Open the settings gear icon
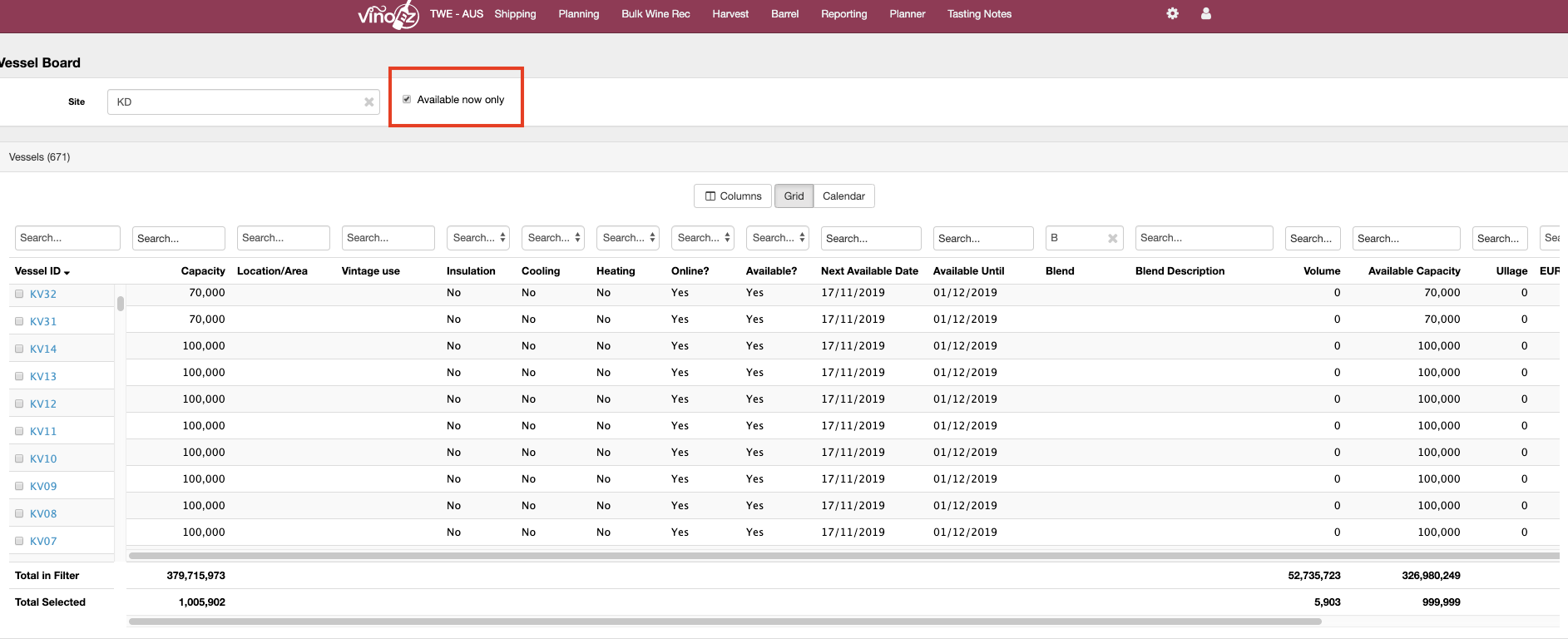 pos(1172,13)
